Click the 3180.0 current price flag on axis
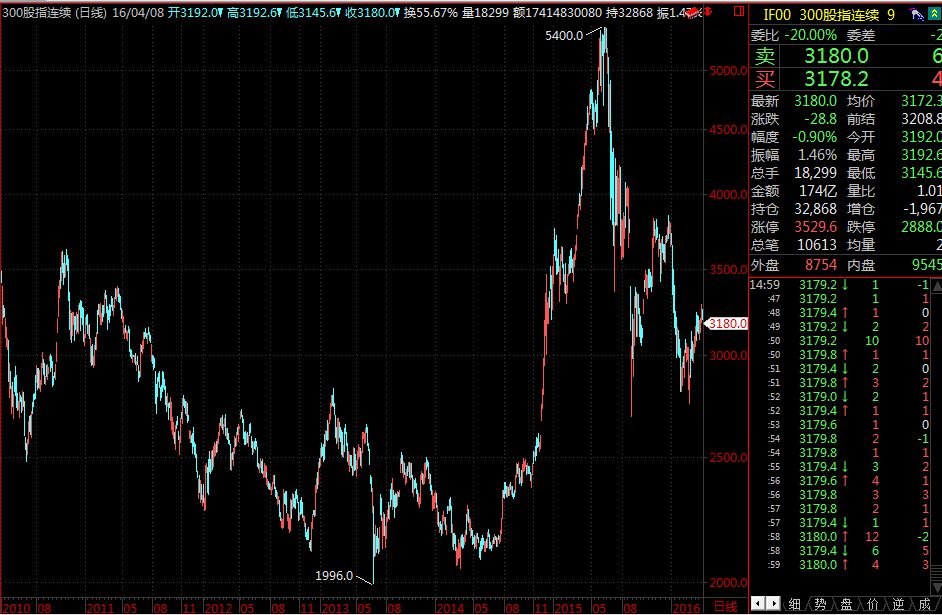 pyautogui.click(x=727, y=324)
